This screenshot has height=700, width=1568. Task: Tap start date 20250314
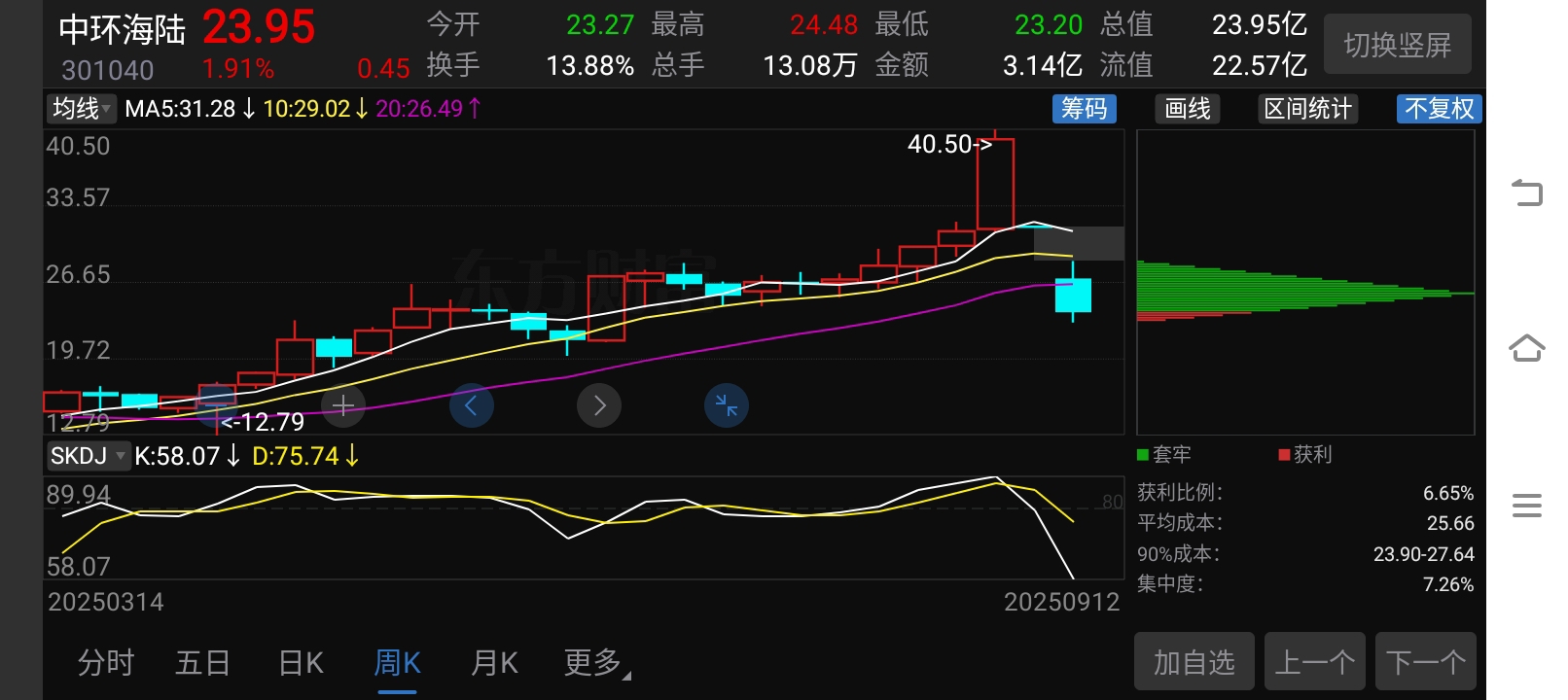click(106, 602)
